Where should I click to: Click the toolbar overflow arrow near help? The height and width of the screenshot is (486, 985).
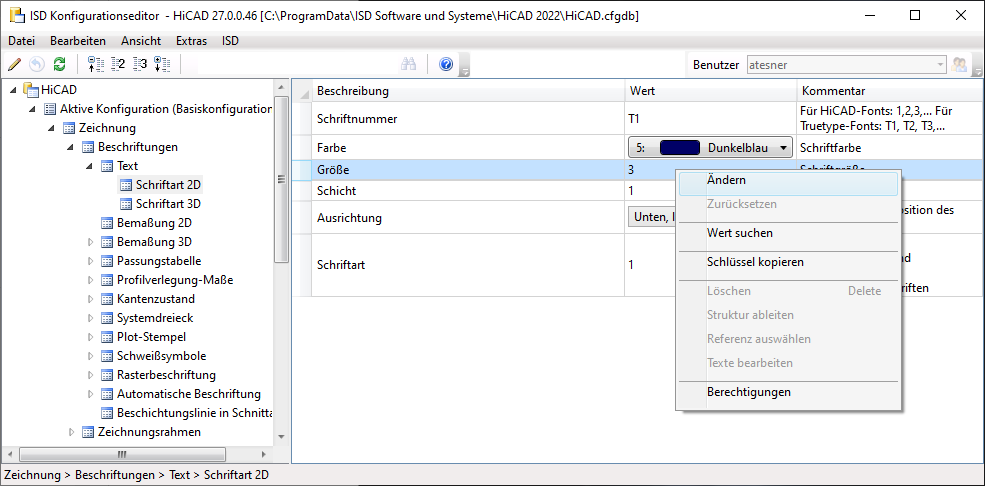(x=465, y=65)
